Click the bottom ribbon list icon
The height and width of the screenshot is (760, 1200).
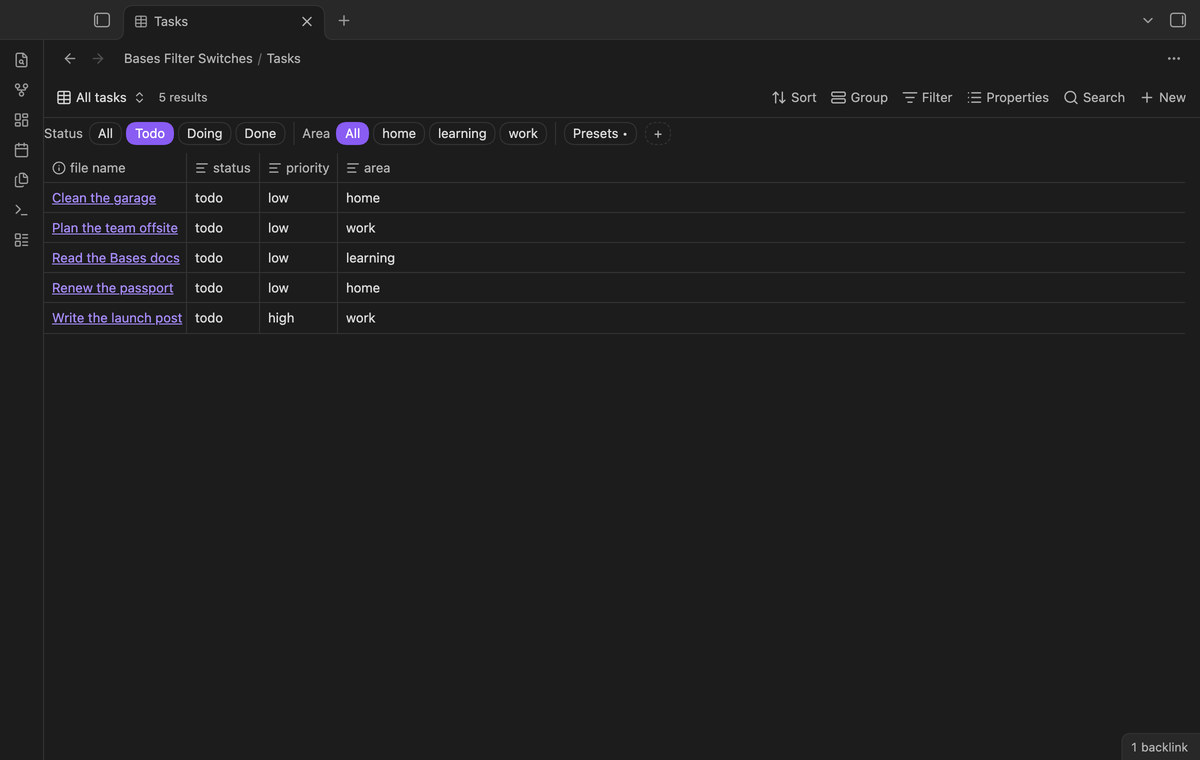point(21,240)
